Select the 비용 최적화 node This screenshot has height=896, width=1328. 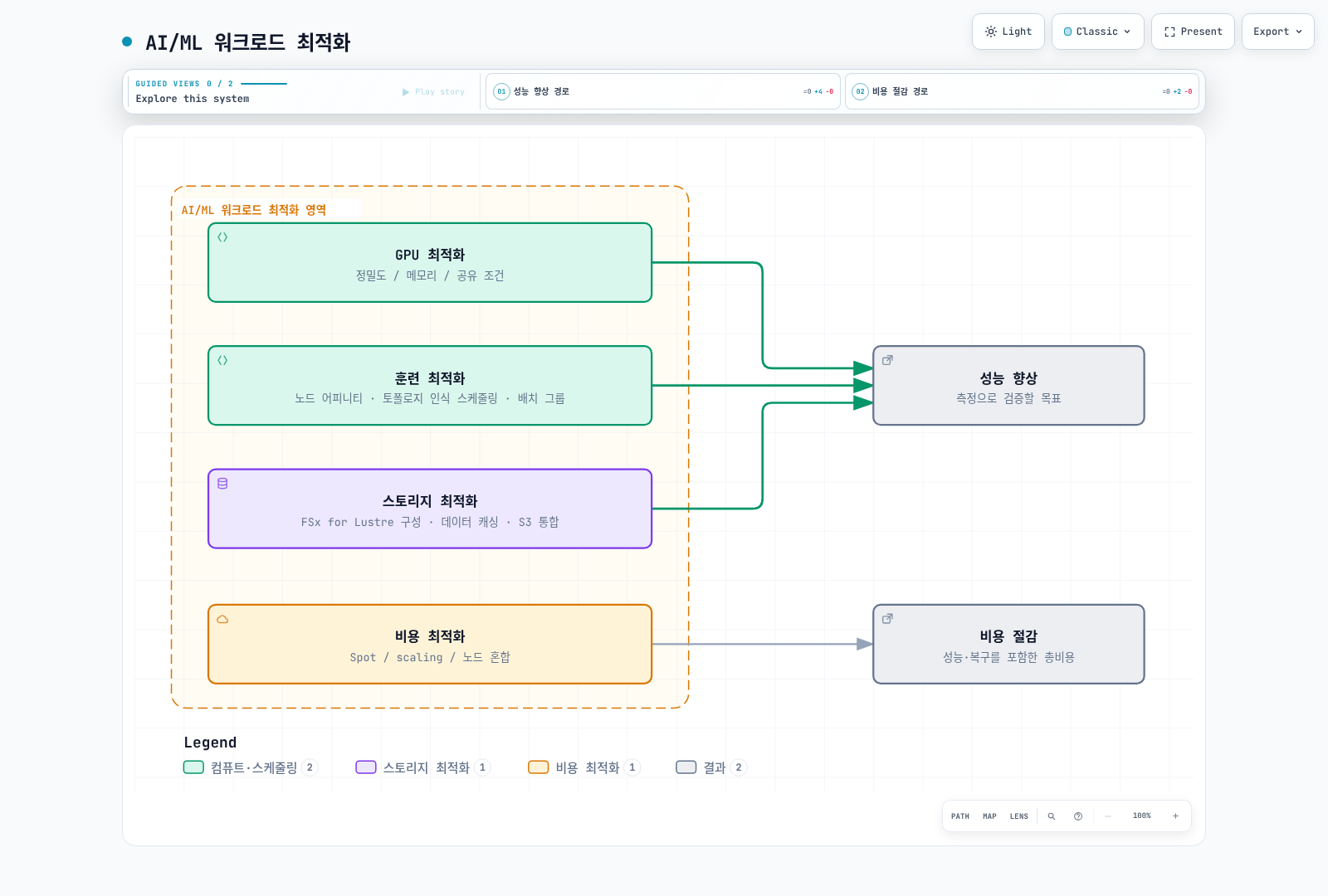point(430,645)
